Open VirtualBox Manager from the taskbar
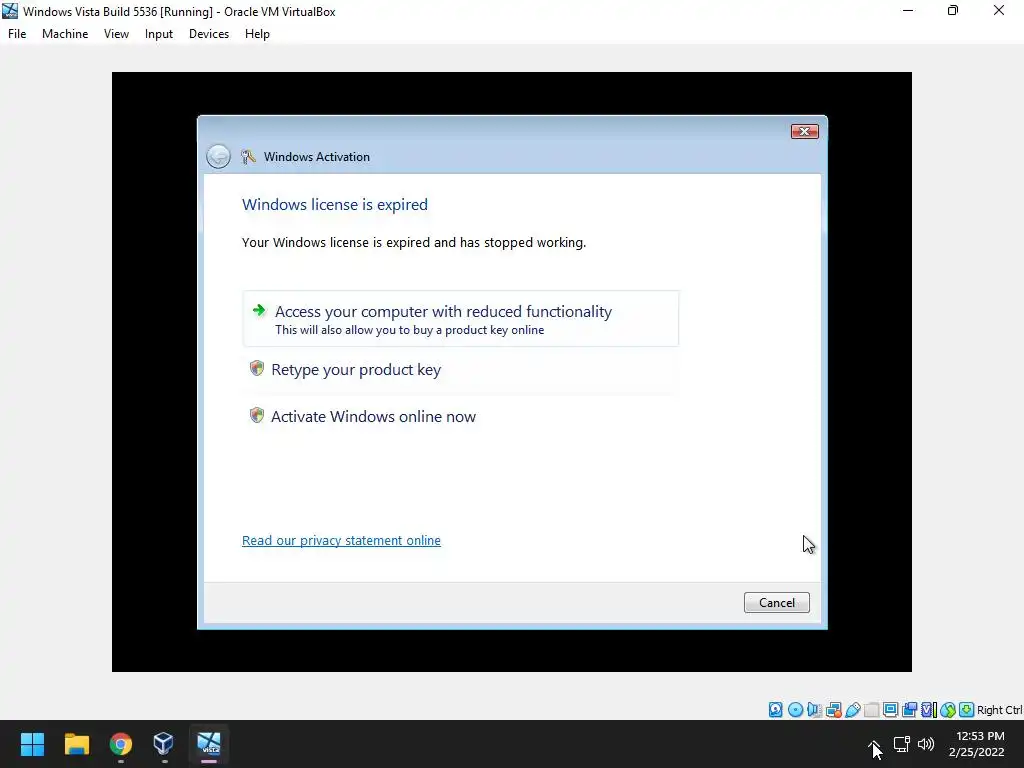The width and height of the screenshot is (1024, 768). (163, 744)
